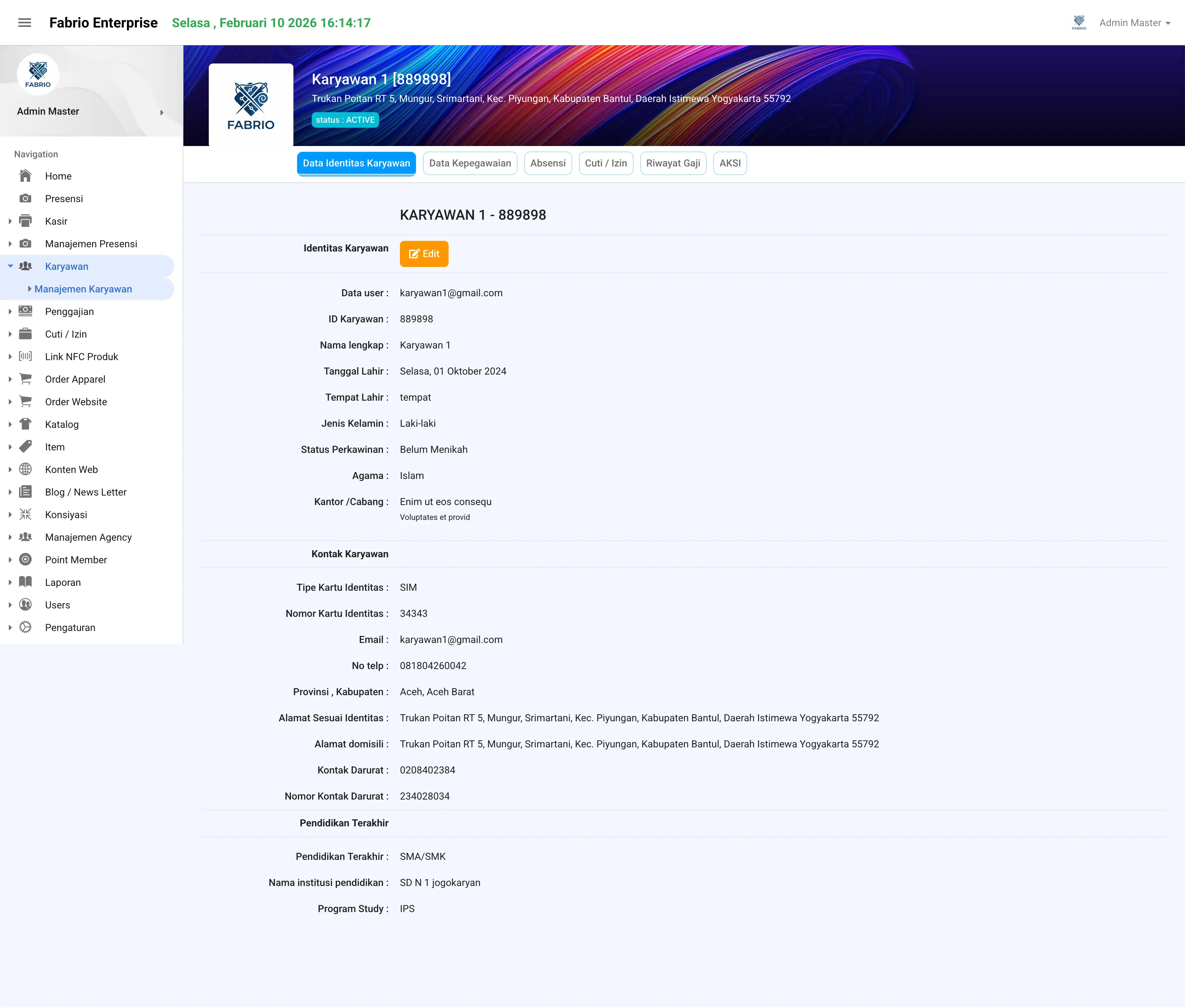The height and width of the screenshot is (1008, 1185).
Task: Click the Point Member target icon
Action: [25, 559]
